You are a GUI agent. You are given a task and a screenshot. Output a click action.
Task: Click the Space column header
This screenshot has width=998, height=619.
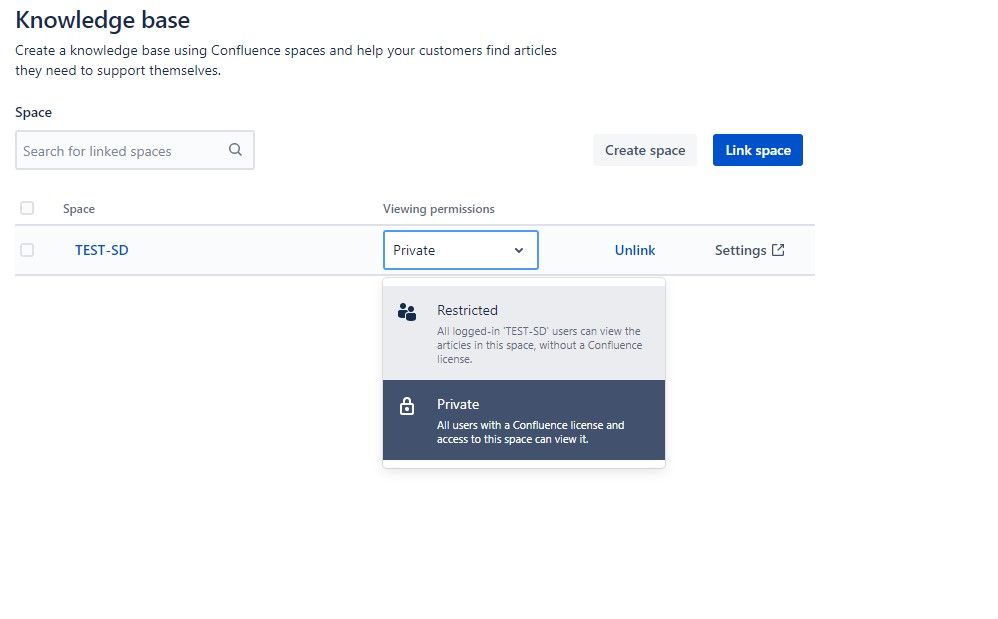[x=79, y=209]
